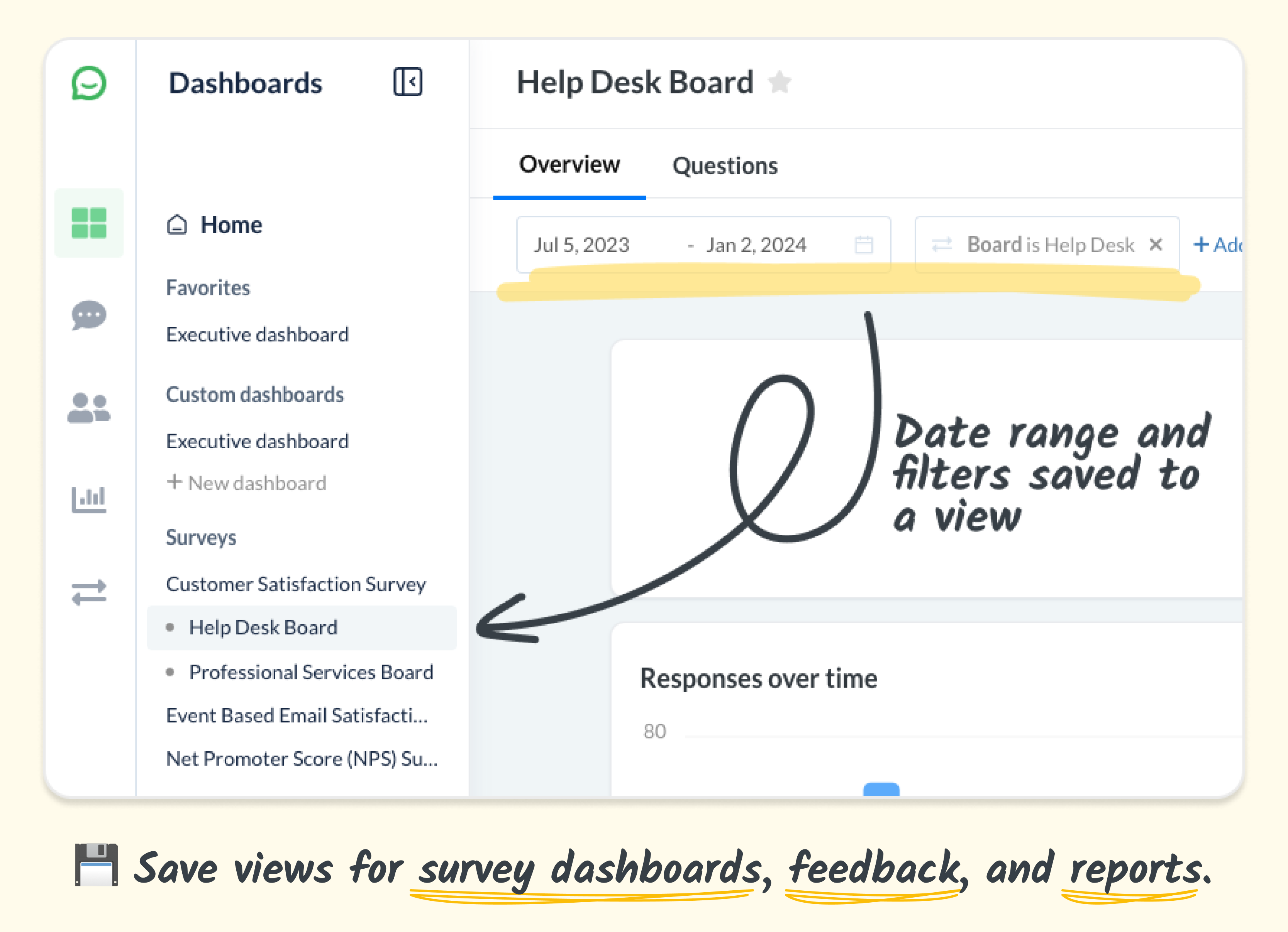Click the Add filter button
The image size is (1288, 932).
pos(1218,245)
